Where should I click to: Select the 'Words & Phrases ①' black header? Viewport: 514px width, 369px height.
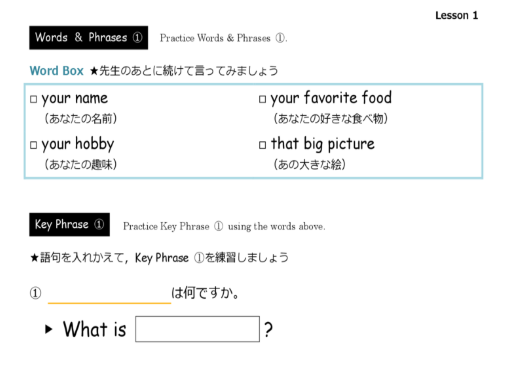click(x=89, y=38)
